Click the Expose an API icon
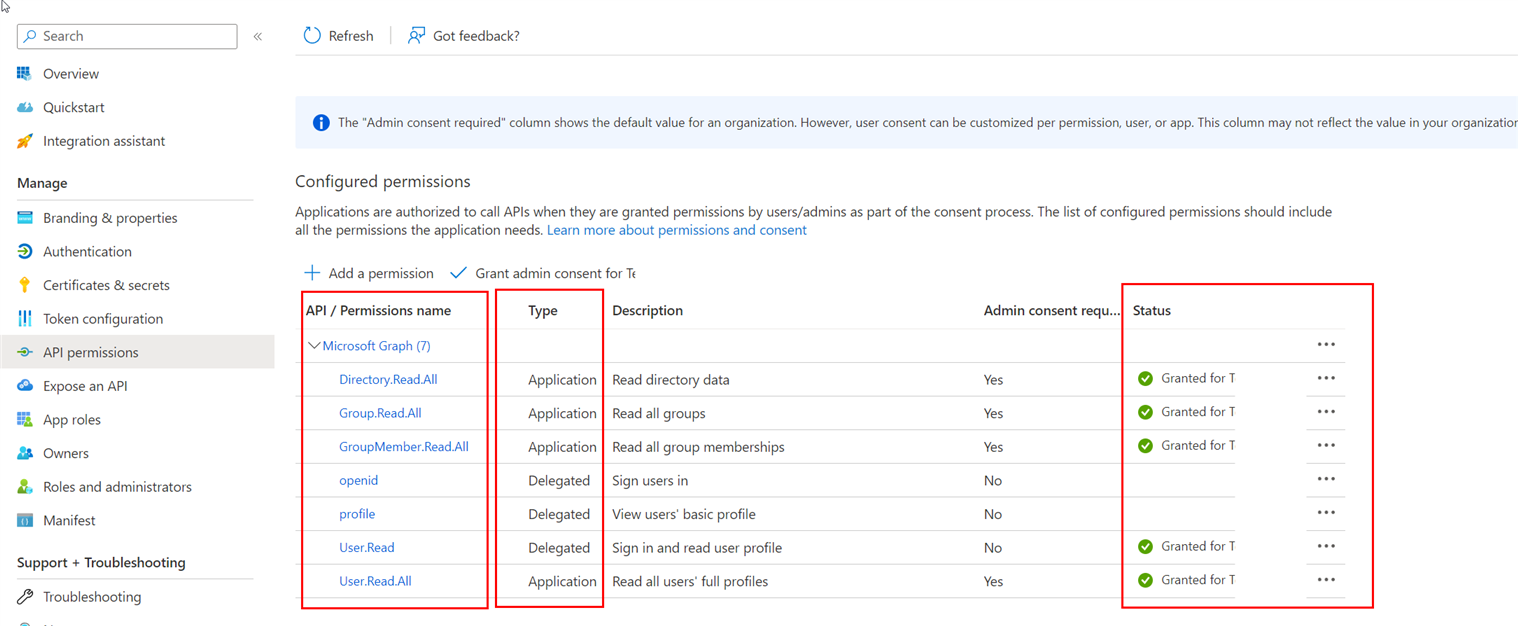1518x626 pixels. pyautogui.click(x=25, y=386)
